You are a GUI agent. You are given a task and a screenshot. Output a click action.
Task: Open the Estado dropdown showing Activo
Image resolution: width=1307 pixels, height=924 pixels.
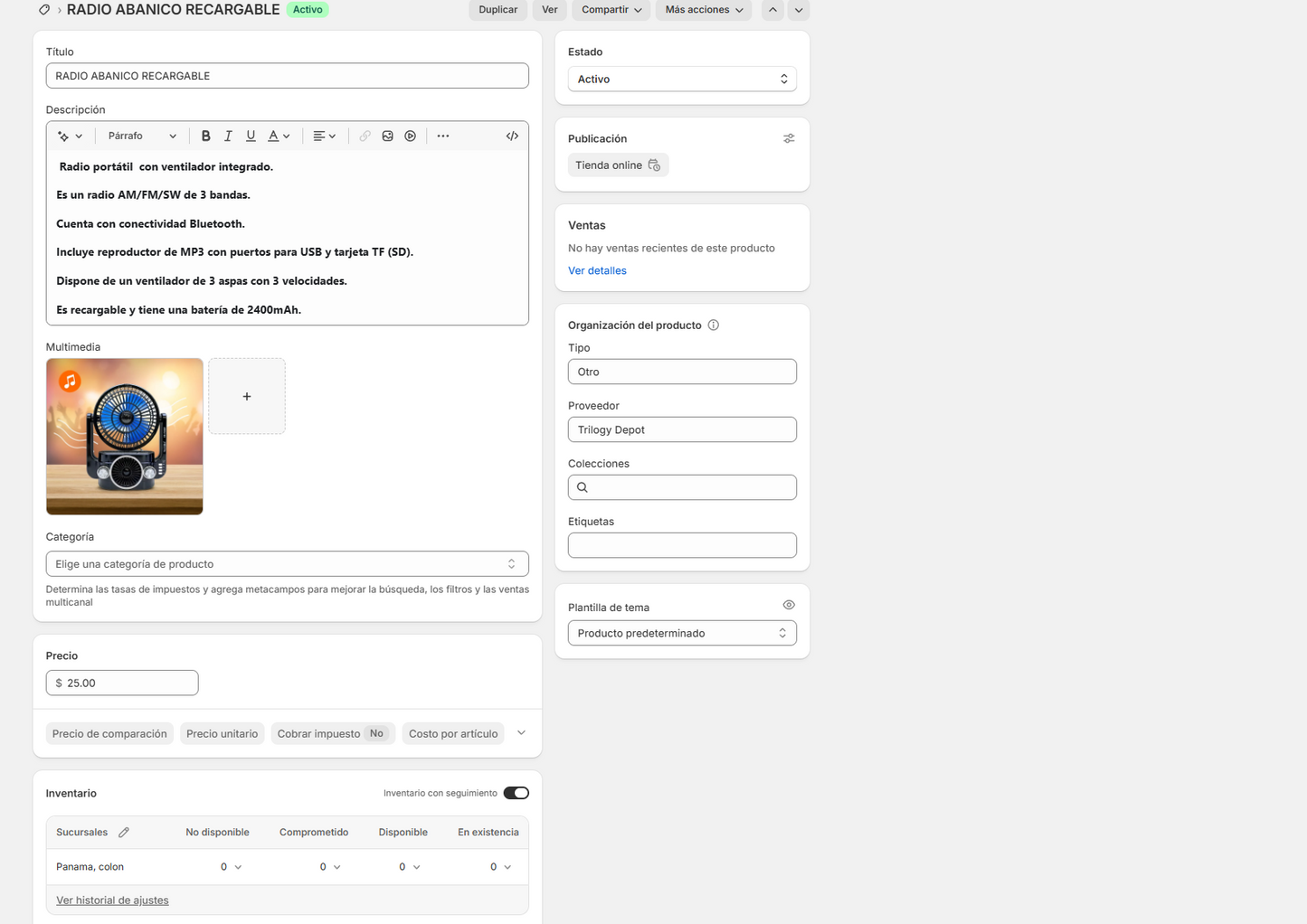[x=682, y=80]
